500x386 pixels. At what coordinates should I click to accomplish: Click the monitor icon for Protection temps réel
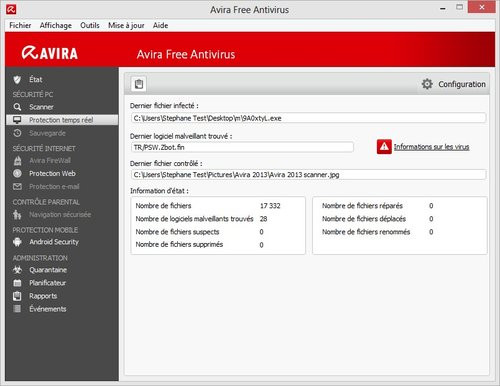(x=17, y=120)
